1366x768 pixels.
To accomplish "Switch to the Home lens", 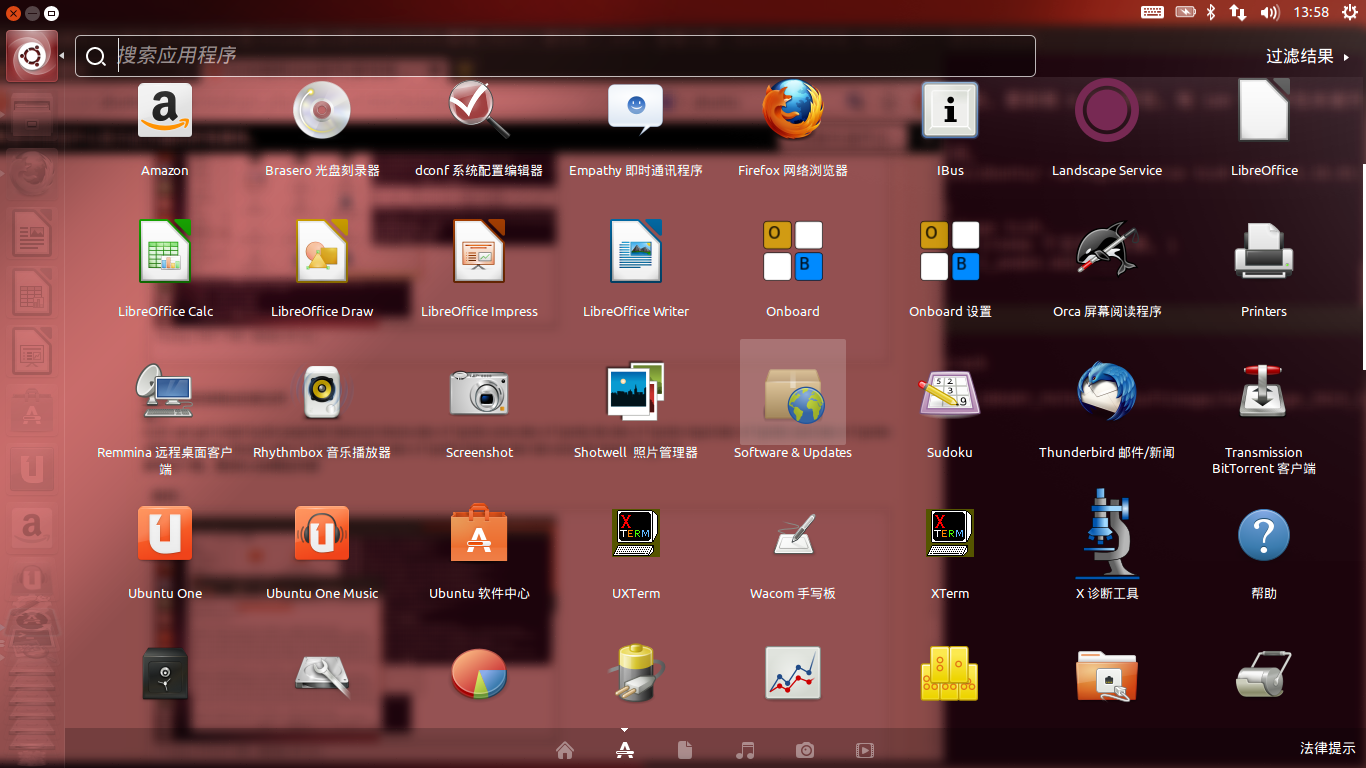I will coord(565,750).
